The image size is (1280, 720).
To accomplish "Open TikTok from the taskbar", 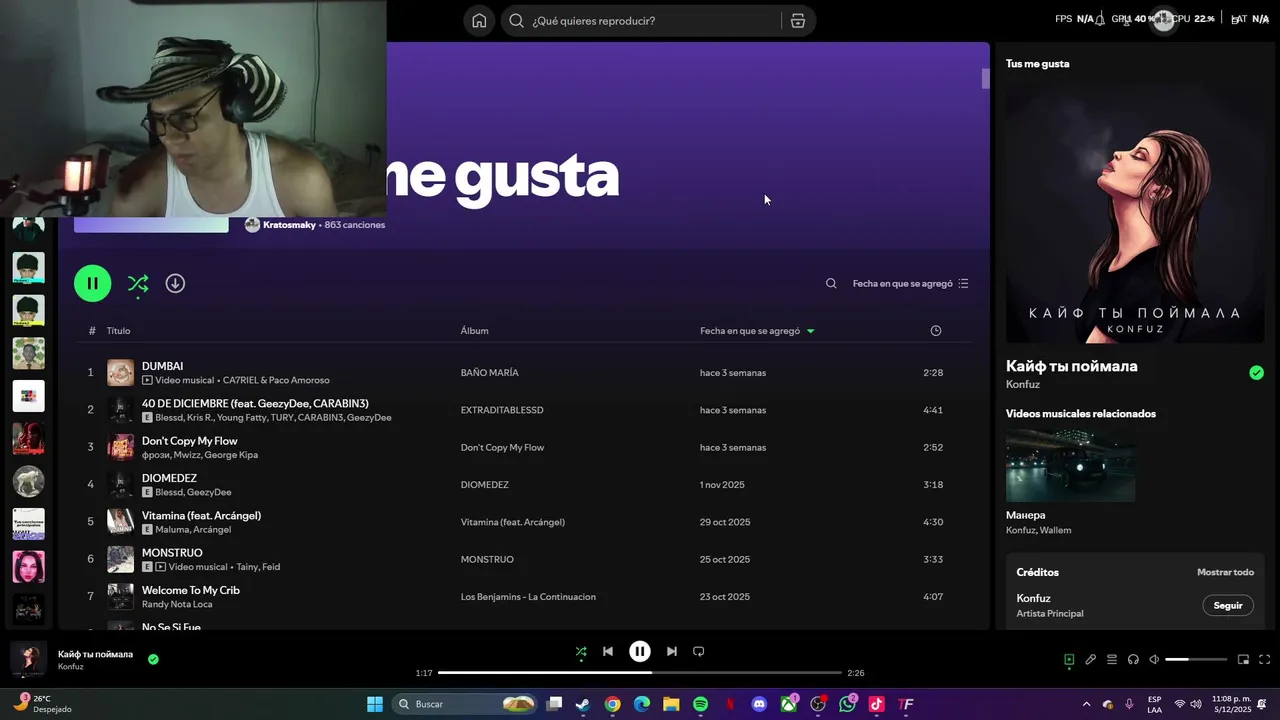I will [877, 704].
